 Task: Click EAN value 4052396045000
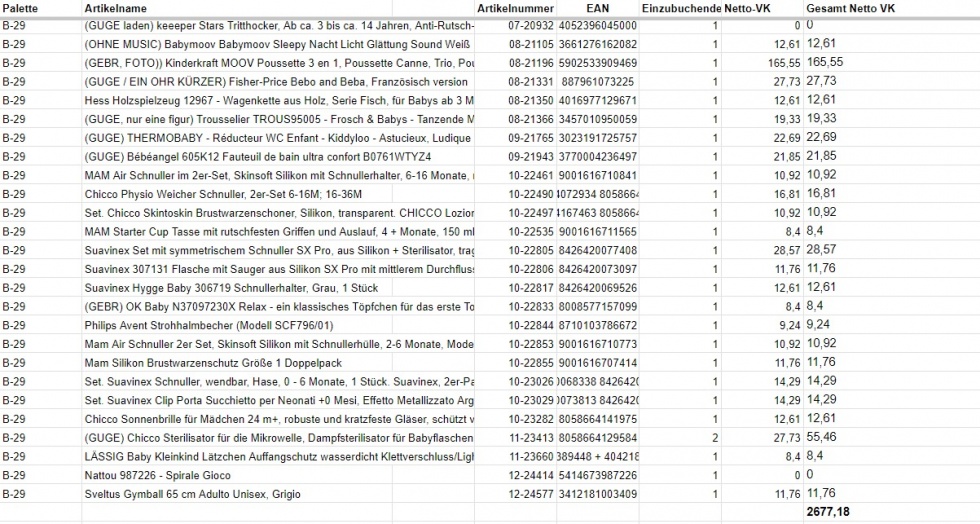[598, 26]
